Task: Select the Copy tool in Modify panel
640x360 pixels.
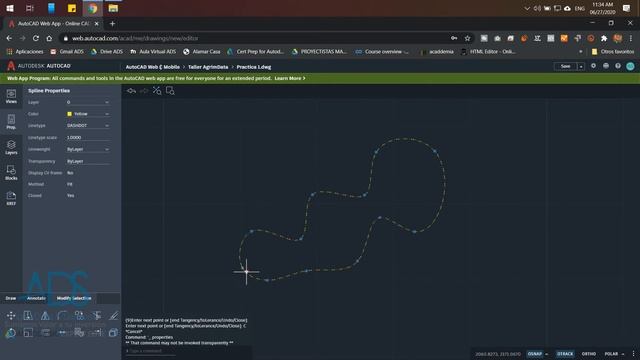Action: [28, 315]
